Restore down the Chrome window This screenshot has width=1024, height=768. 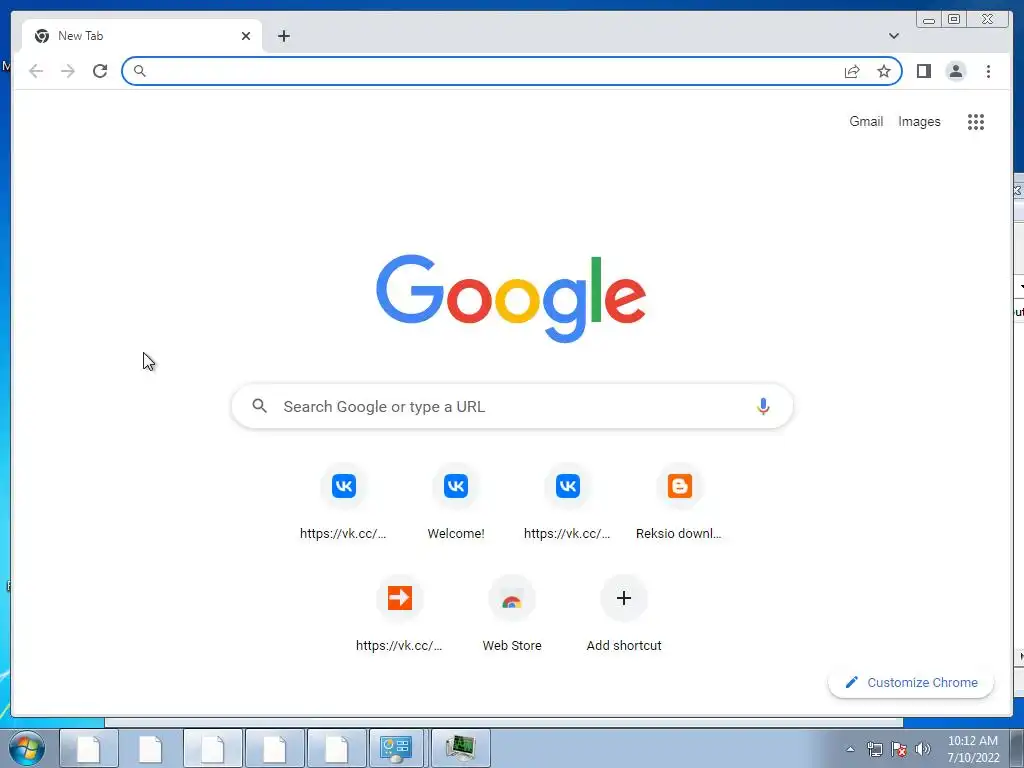pyautogui.click(x=953, y=20)
